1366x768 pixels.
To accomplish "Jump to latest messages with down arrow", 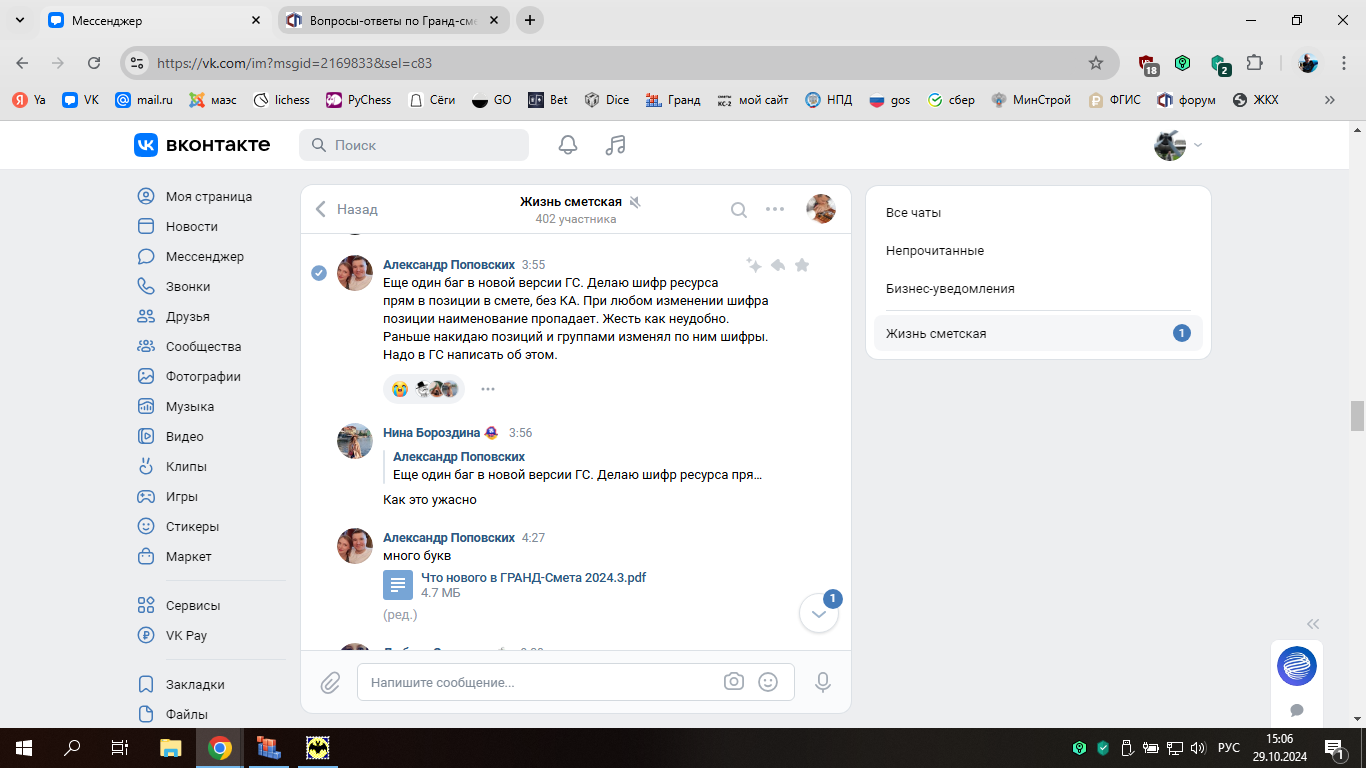I will click(819, 614).
